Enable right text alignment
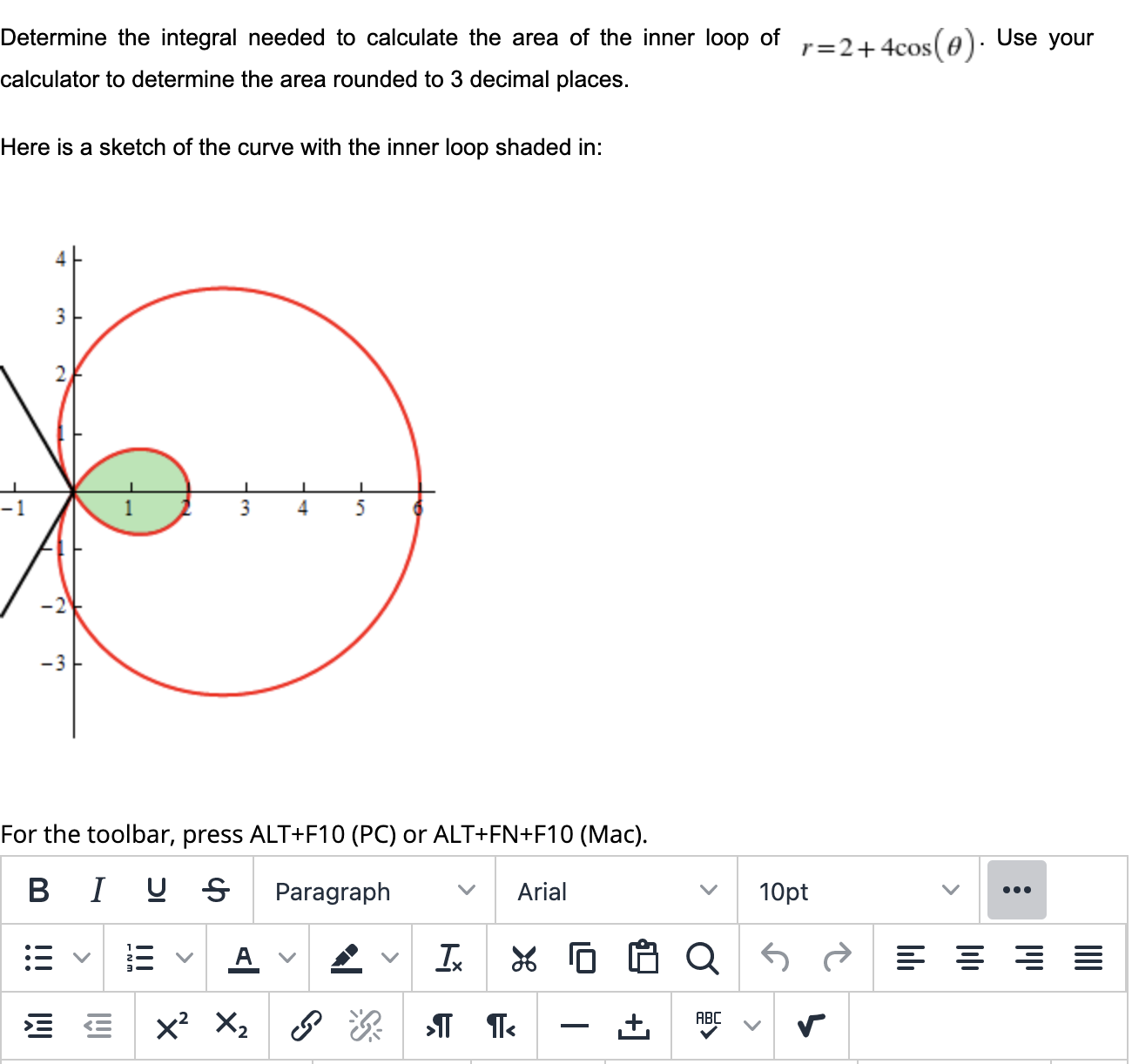The width and height of the screenshot is (1132, 1064). 1031,959
